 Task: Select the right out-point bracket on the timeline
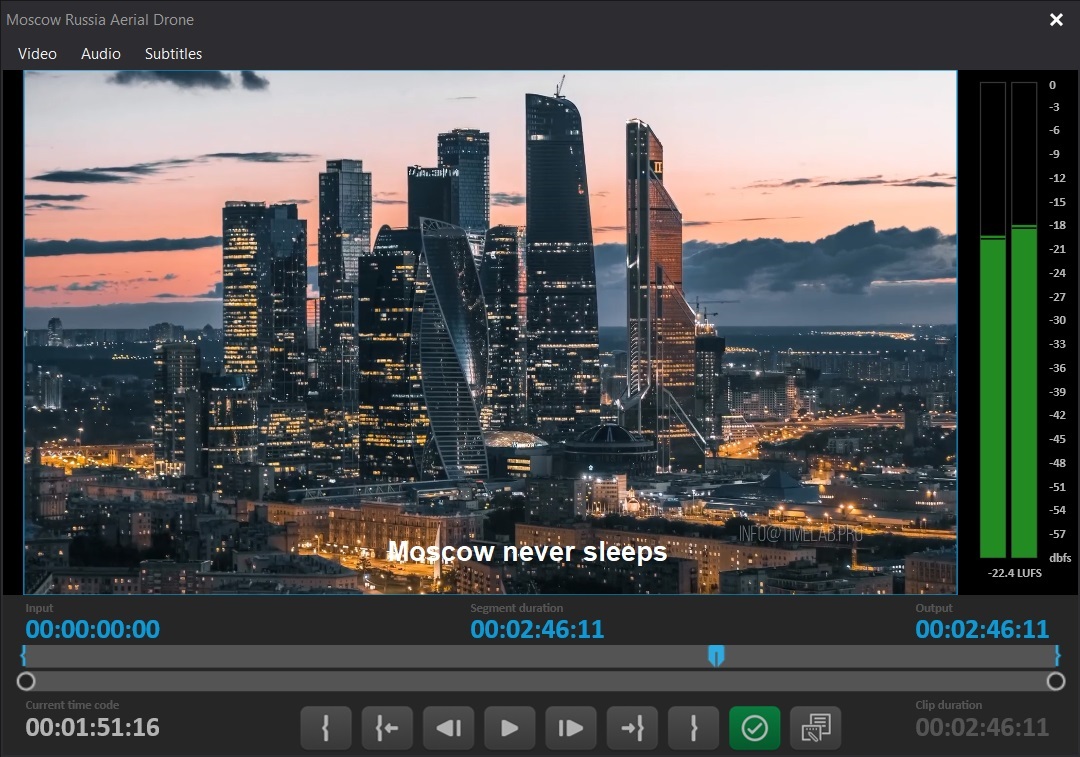click(1057, 655)
